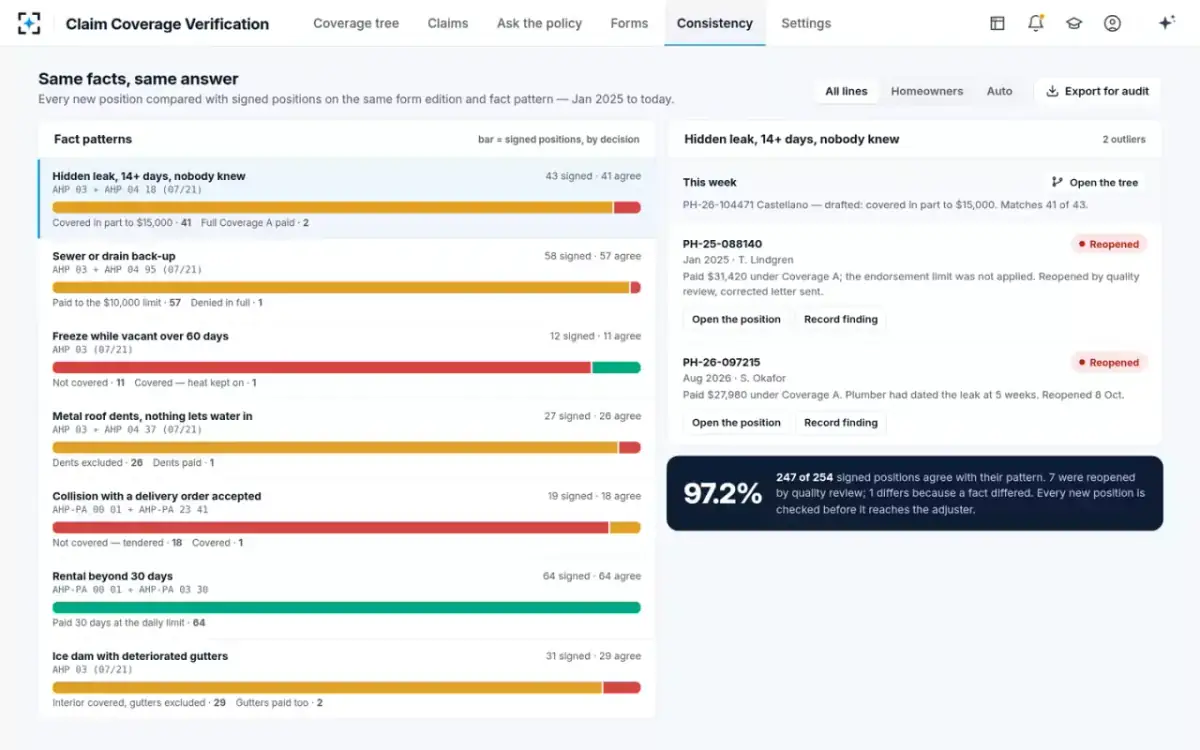The image size is (1200, 750).
Task: Click the Claim Coverage Verification title
Action: 167,24
